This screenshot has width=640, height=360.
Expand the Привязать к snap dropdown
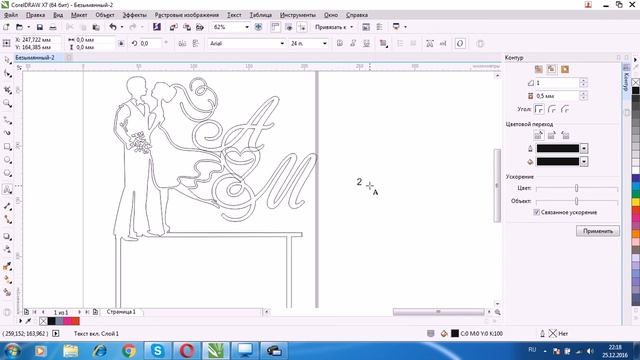pyautogui.click(x=351, y=27)
